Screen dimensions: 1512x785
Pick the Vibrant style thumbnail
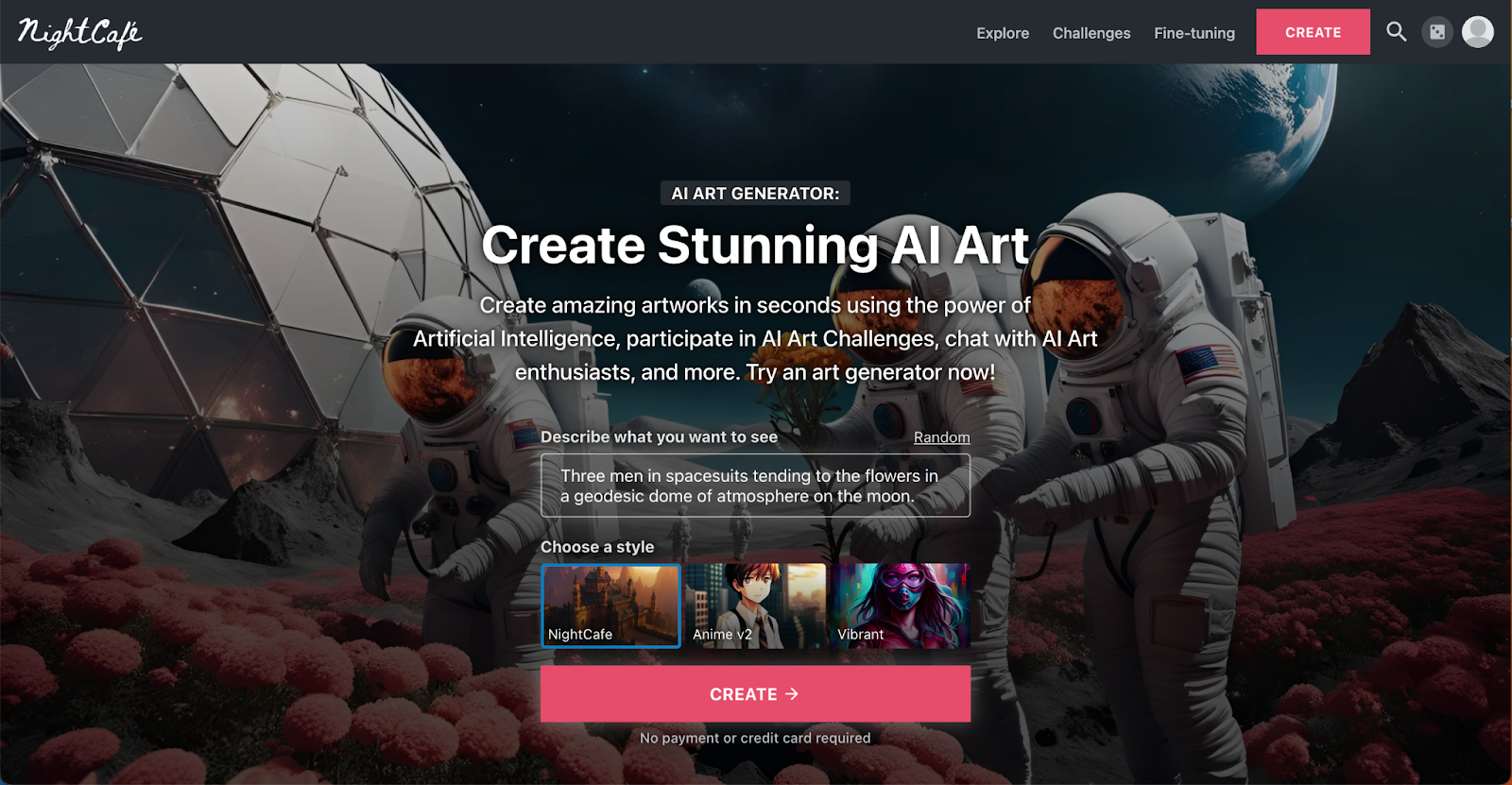[x=901, y=606]
